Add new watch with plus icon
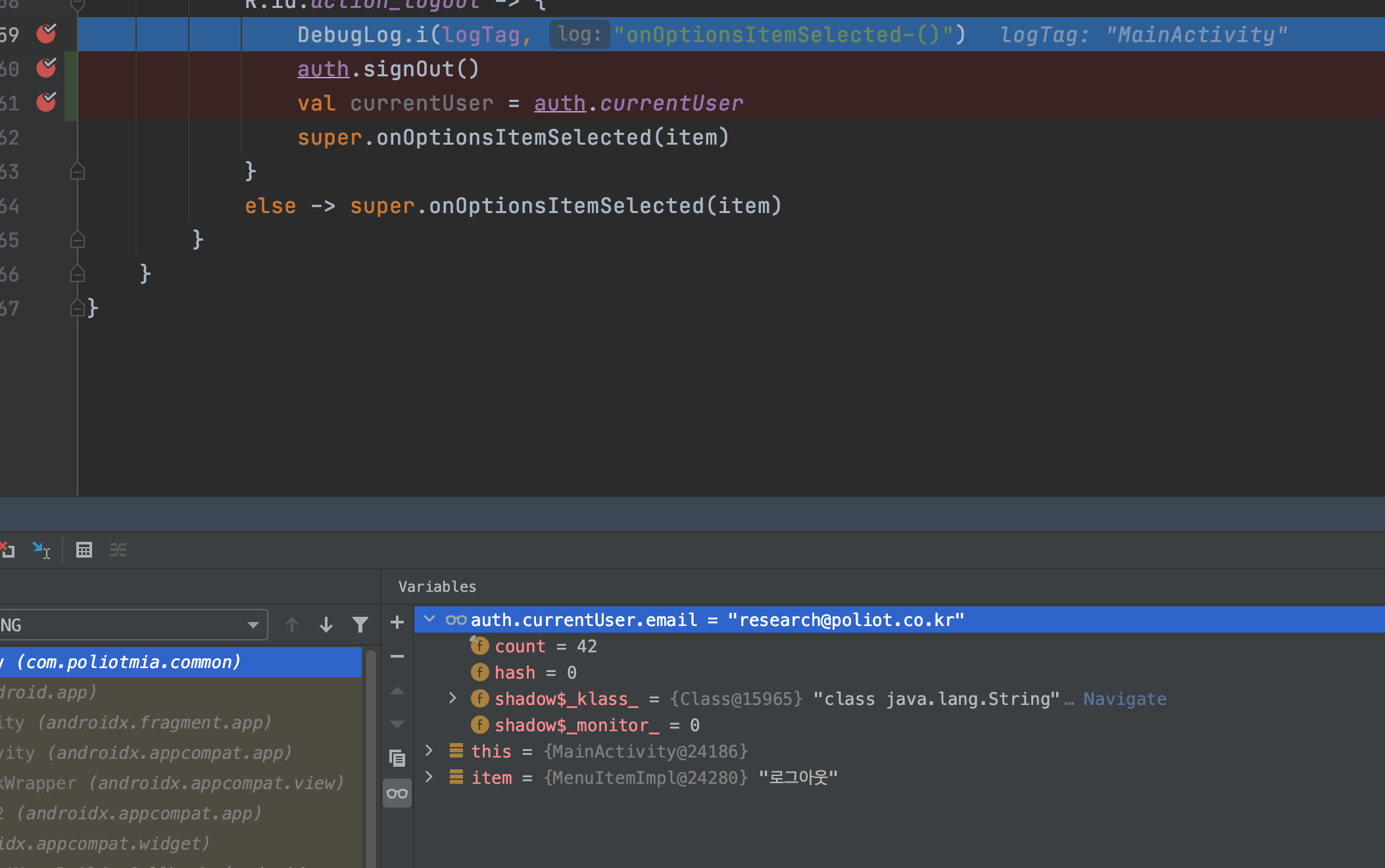Viewport: 1385px width, 868px height. pos(397,622)
